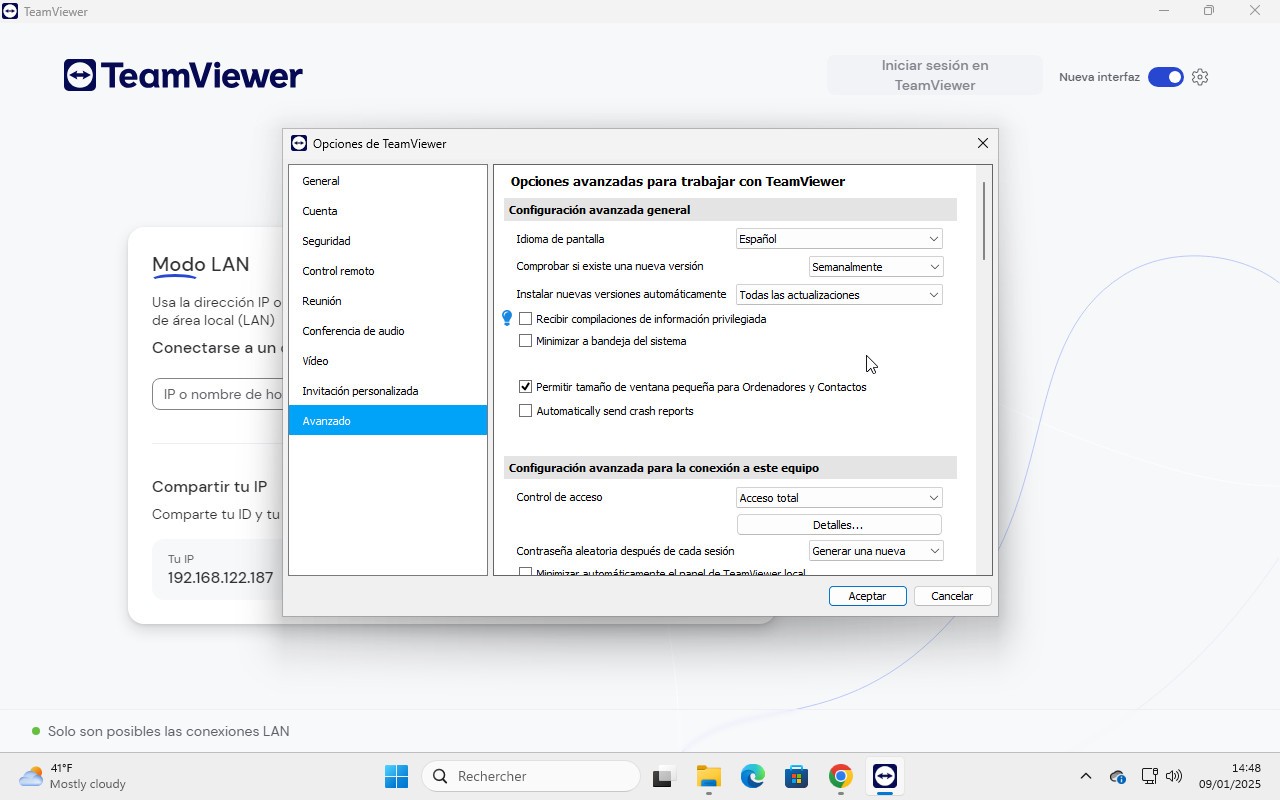The height and width of the screenshot is (800, 1280).
Task: Click the lightbulb hint icon beside insider builds
Action: click(507, 318)
